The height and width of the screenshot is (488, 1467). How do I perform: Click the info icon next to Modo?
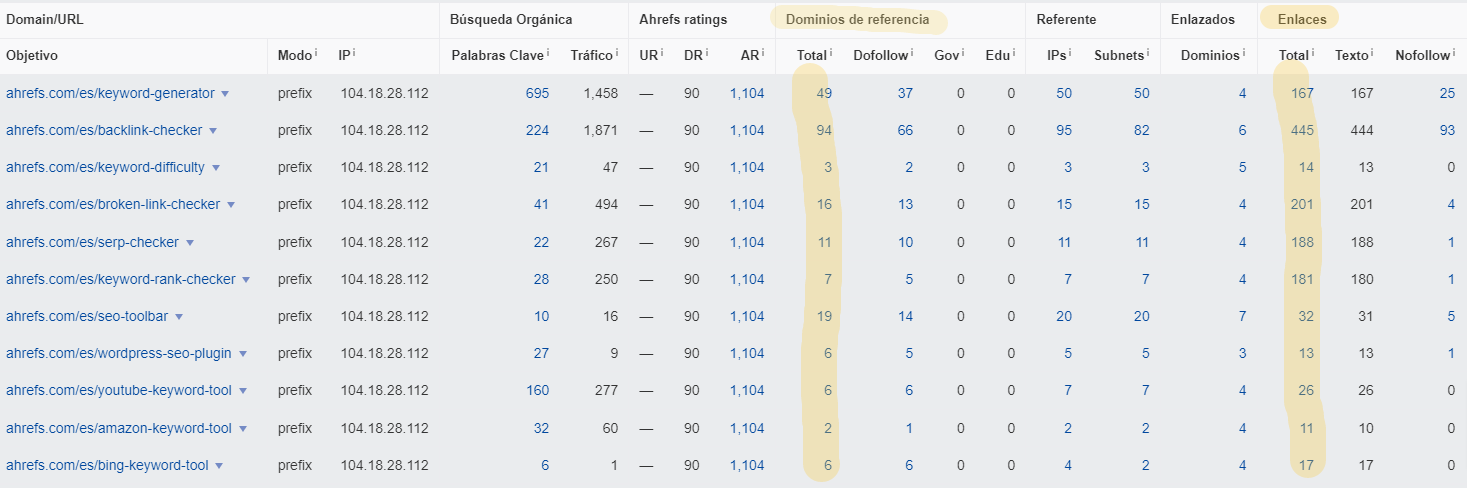click(316, 53)
